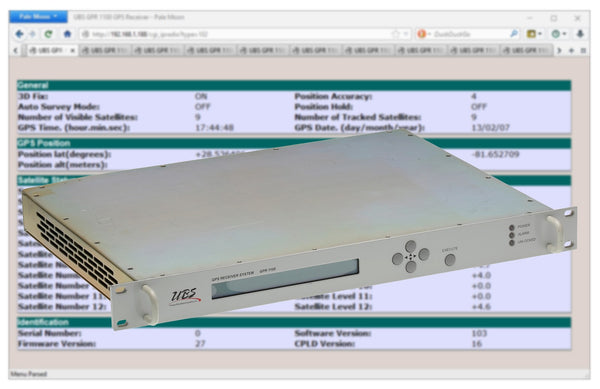The width and height of the screenshot is (600, 389).
Task: Open the bookmarks toolbar menu icon
Action: tap(534, 34)
